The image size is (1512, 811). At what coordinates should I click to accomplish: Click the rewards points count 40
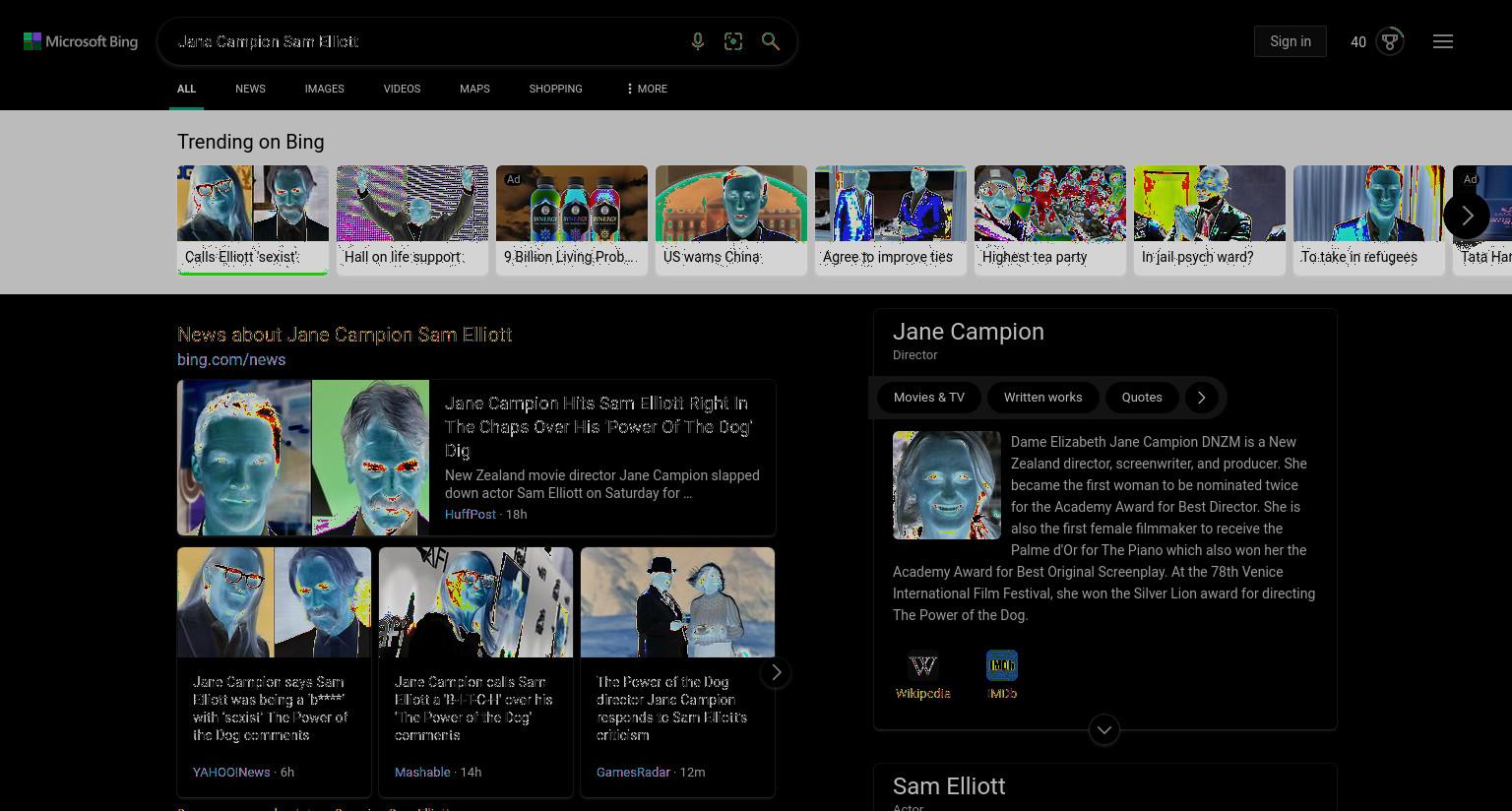(x=1358, y=41)
